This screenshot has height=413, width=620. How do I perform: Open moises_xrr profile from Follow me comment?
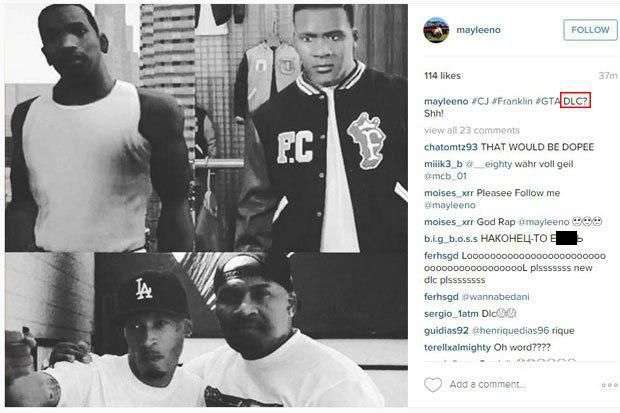tap(448, 193)
